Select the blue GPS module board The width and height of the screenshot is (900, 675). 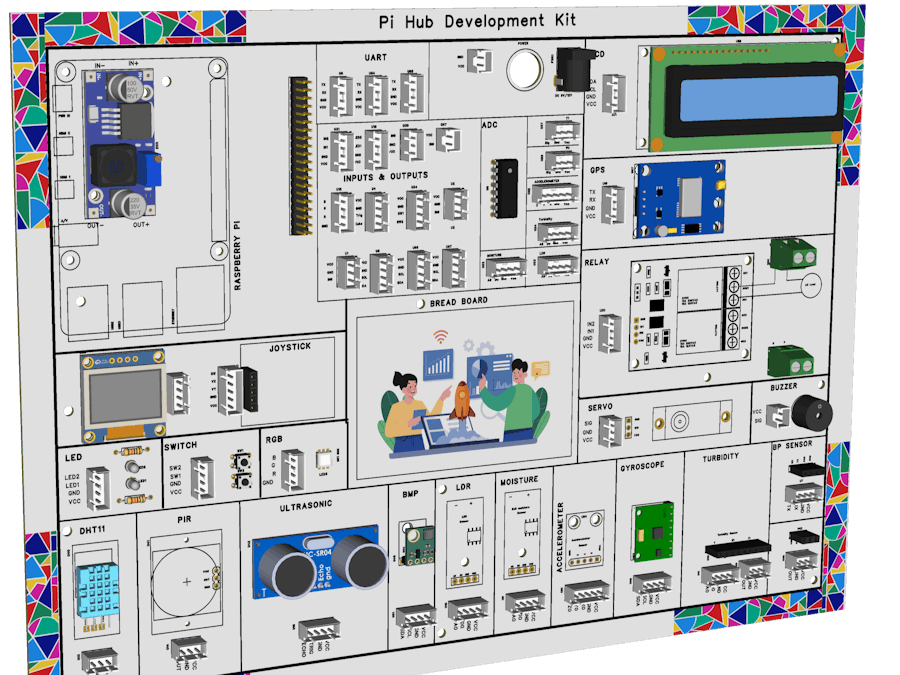coord(680,199)
